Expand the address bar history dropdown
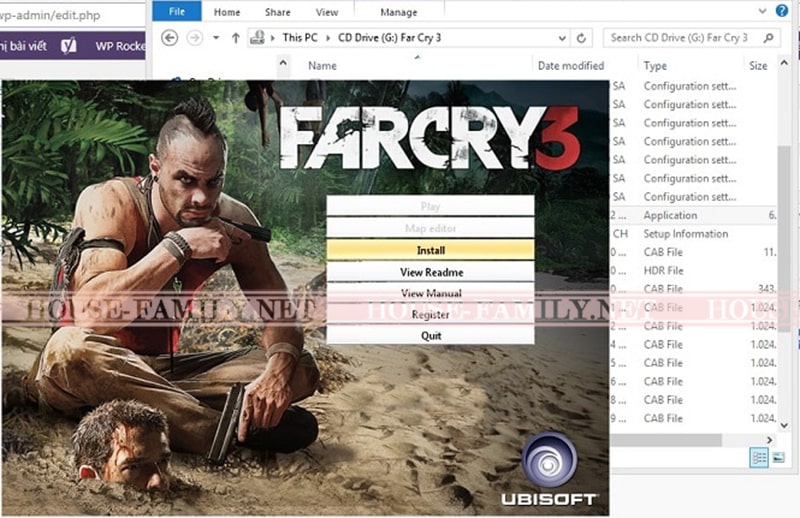 point(562,38)
